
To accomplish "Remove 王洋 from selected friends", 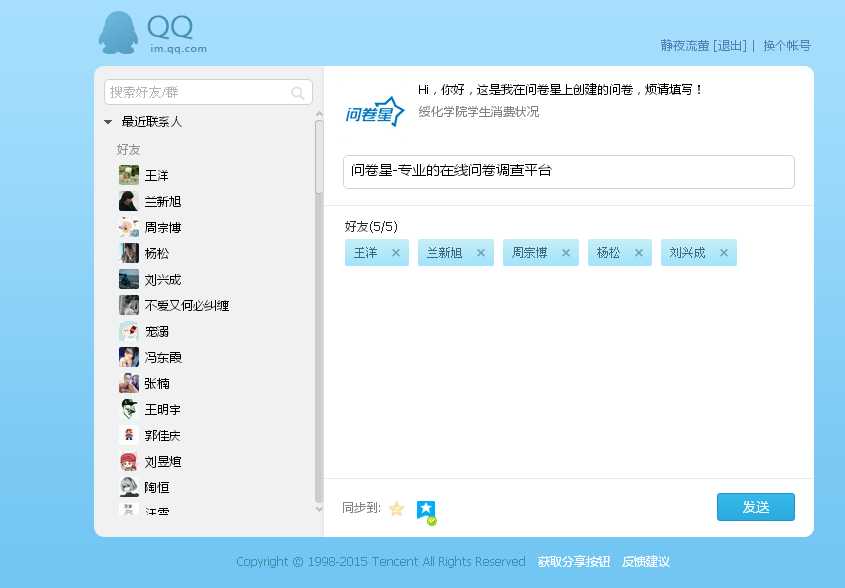I will point(396,252).
